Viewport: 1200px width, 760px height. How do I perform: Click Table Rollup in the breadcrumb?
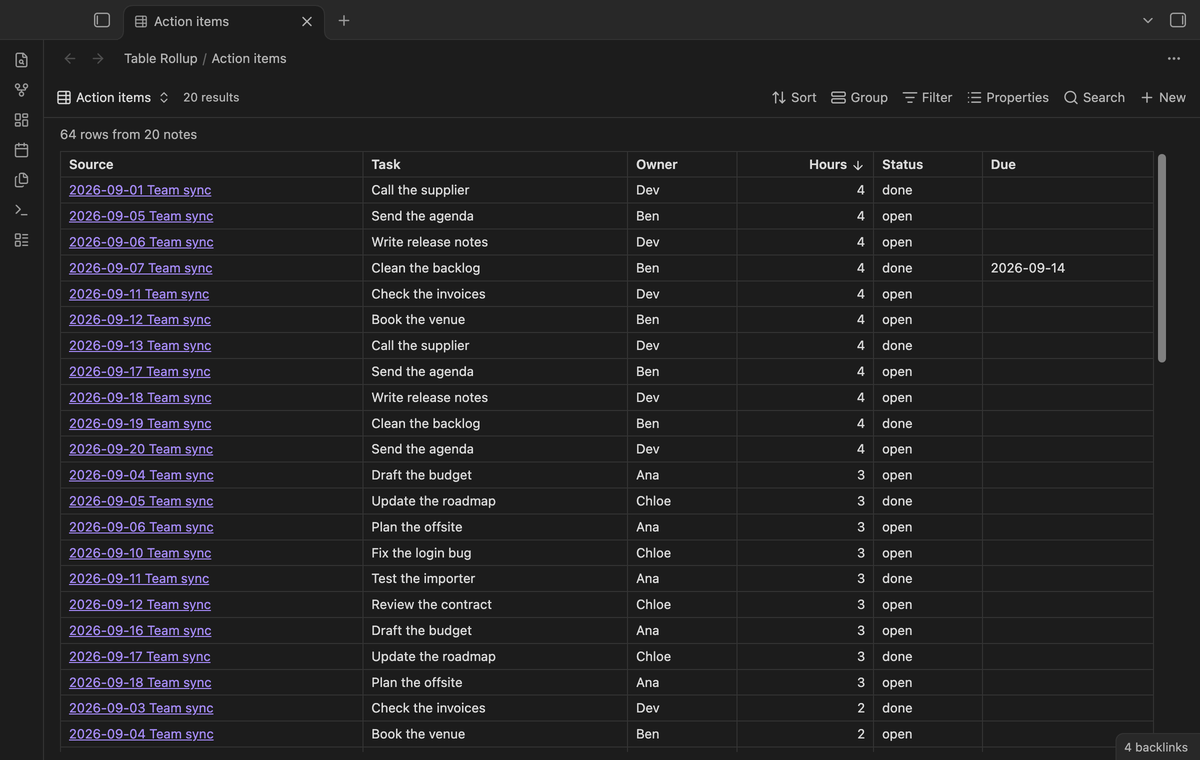pos(160,58)
